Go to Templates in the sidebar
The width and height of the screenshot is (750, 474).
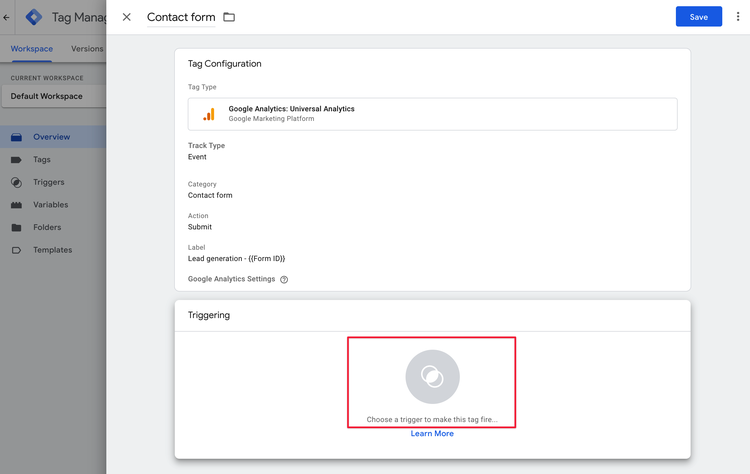[53, 250]
